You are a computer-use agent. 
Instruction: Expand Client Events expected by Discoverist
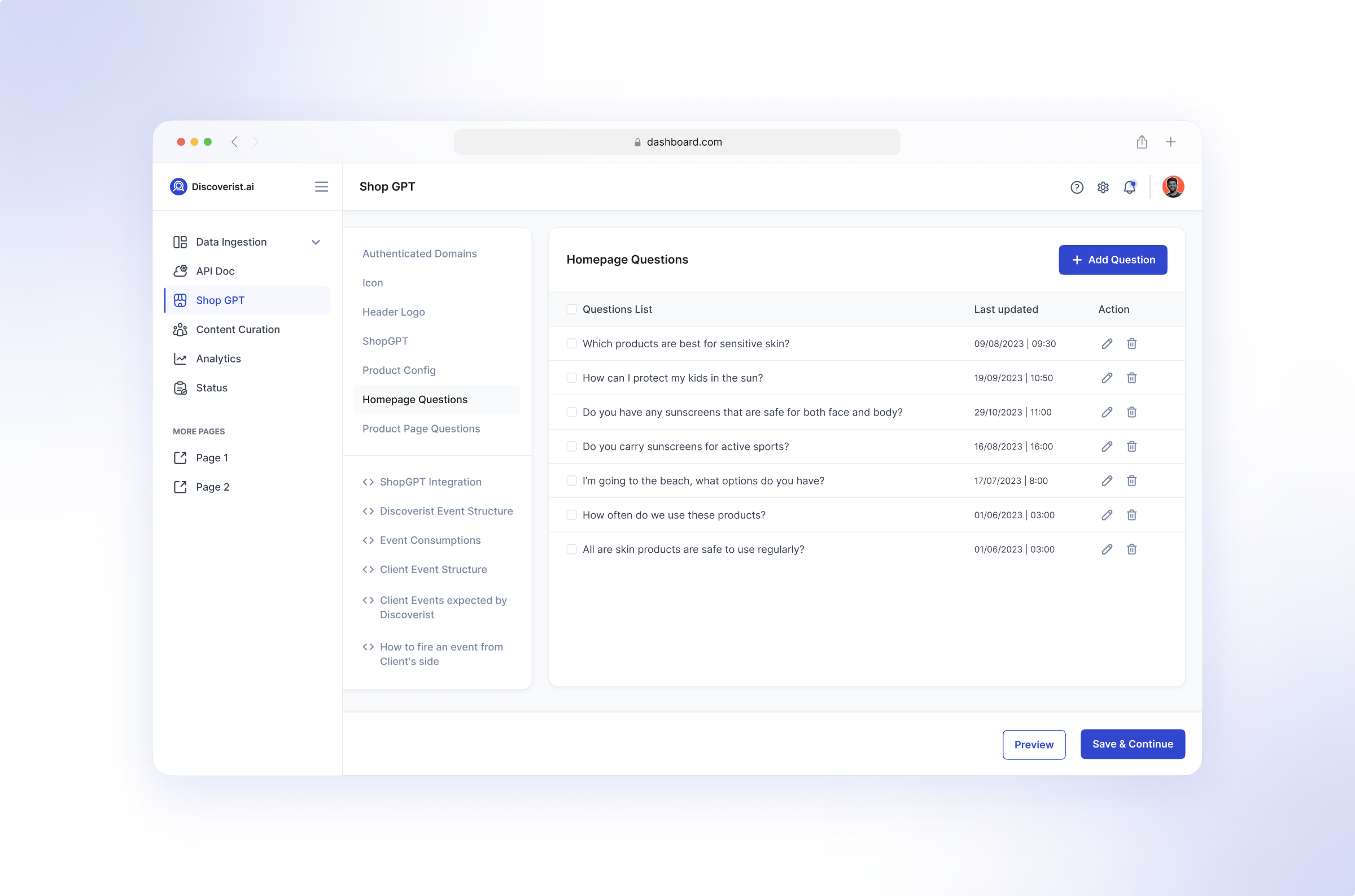pyautogui.click(x=443, y=607)
